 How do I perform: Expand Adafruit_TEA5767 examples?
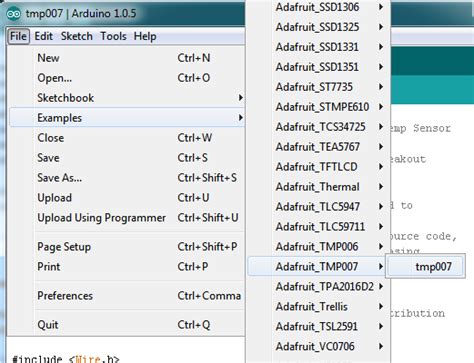[x=318, y=147]
